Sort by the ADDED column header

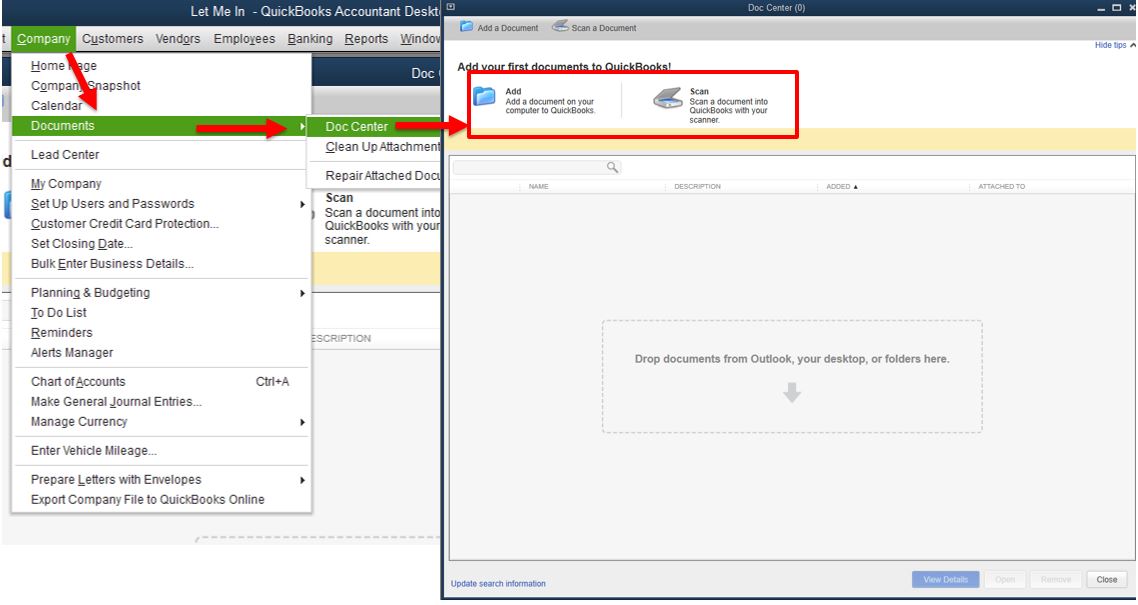point(842,186)
